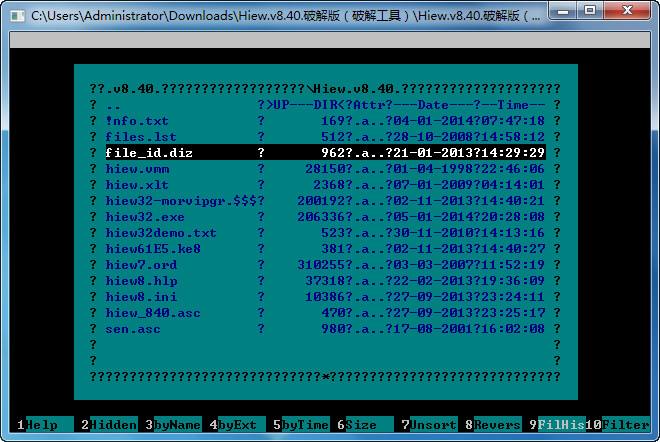Viewport: 660px width, 442px height.
Task: Sort files with 4 byExt
Action: [x=237, y=425]
